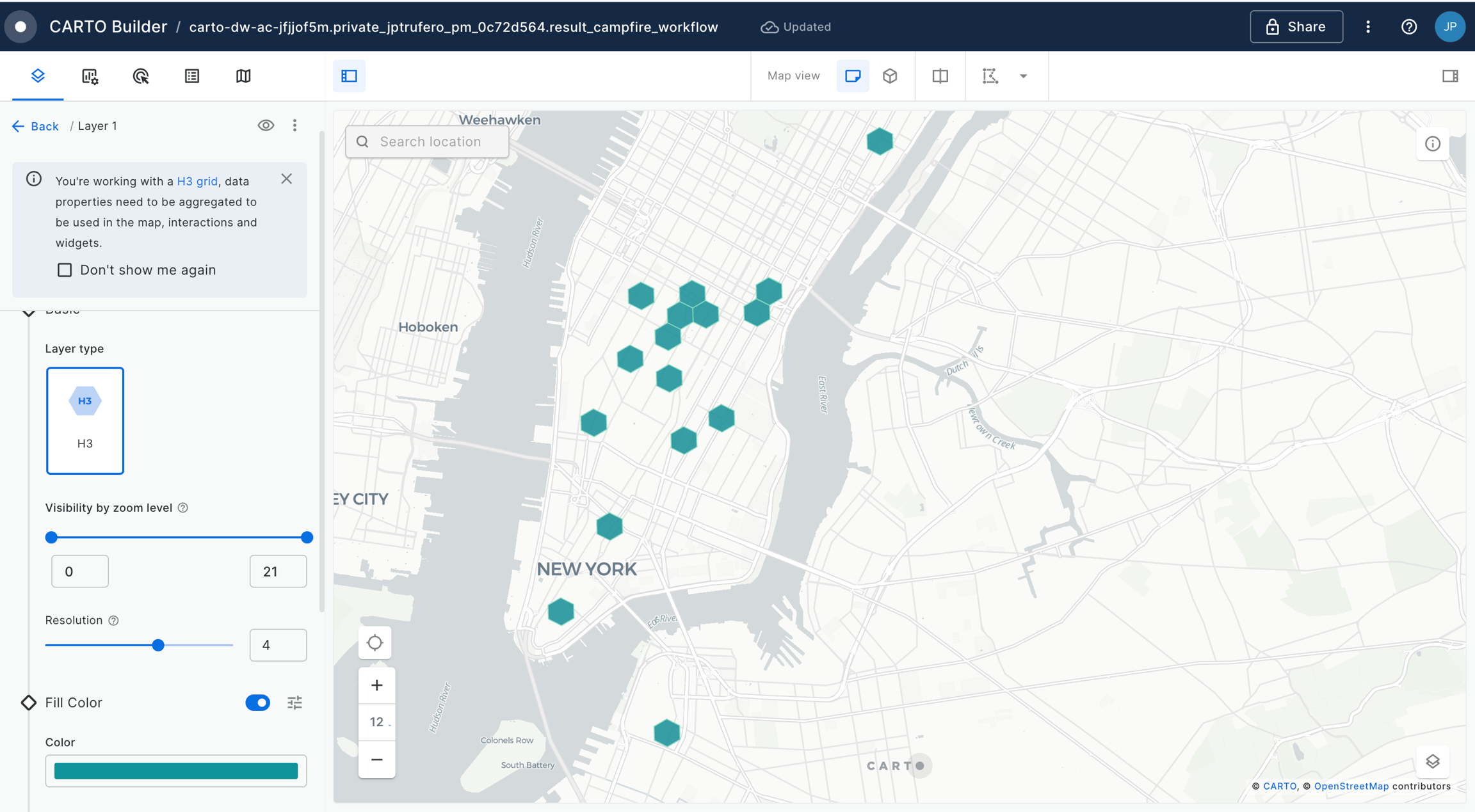Viewport: 1475px width, 812px height.
Task: Open the Widgets tab icon
Action: click(x=90, y=76)
